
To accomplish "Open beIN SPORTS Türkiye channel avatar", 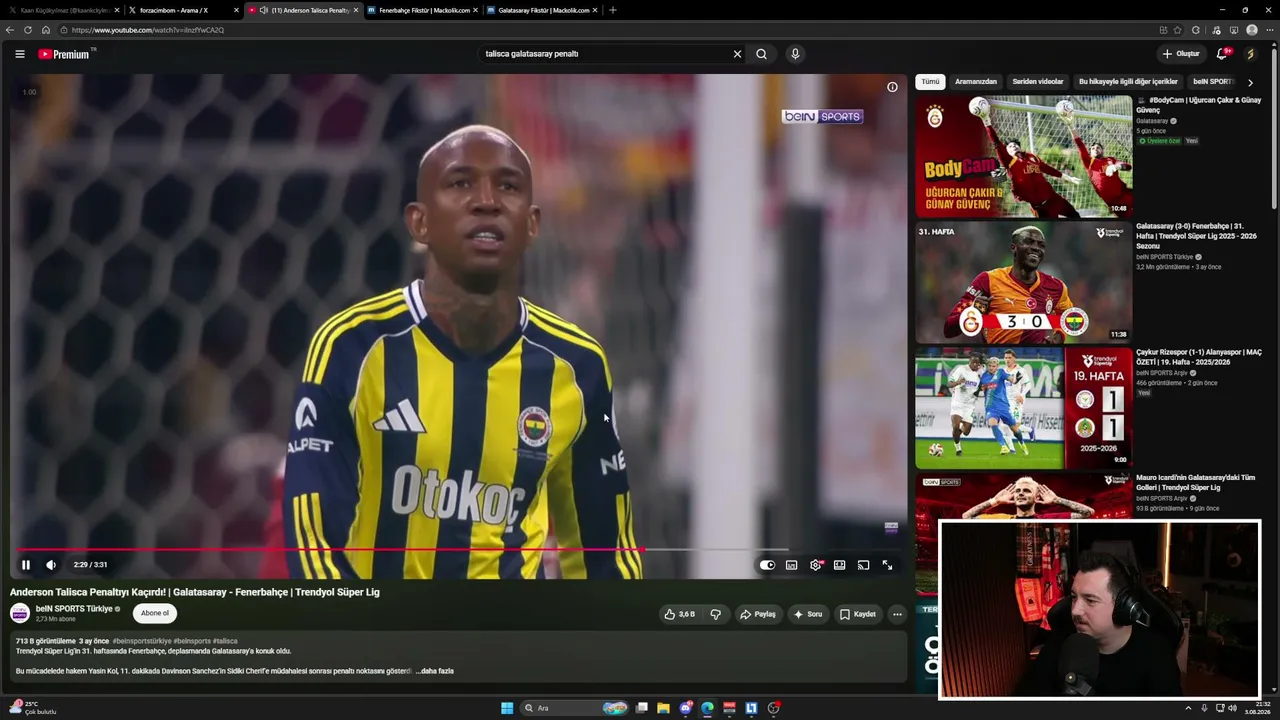I will point(20,613).
